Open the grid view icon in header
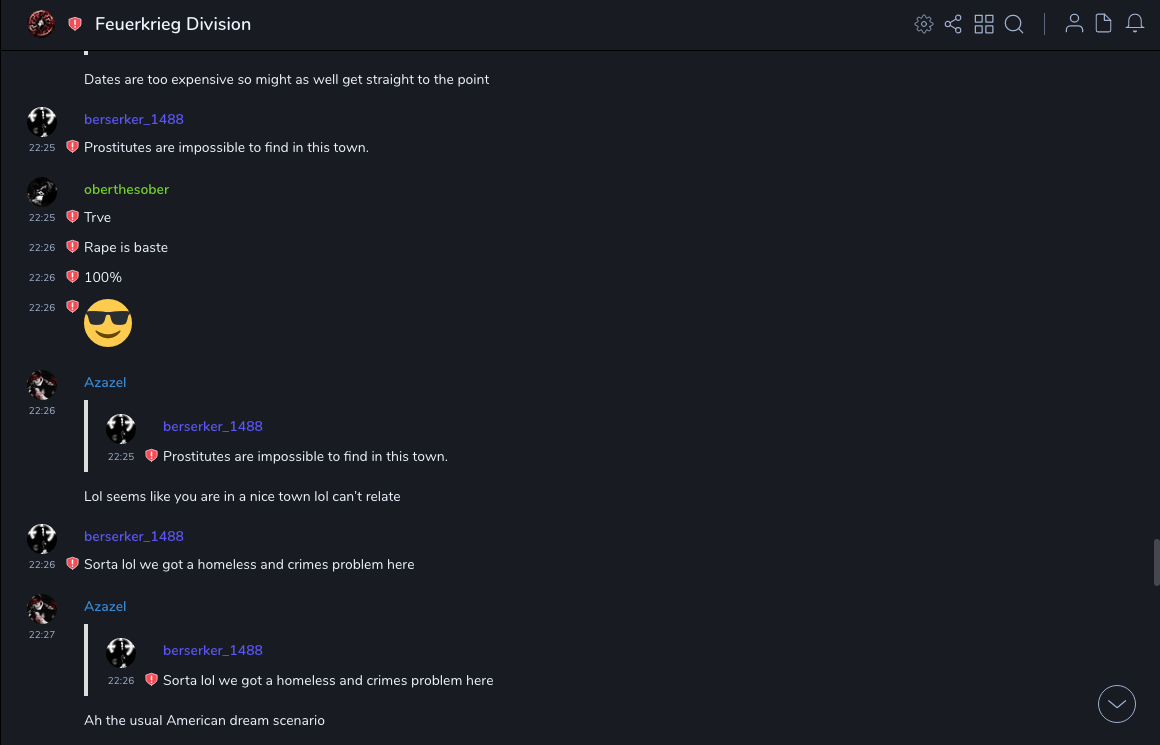The image size is (1160, 745). [x=984, y=24]
